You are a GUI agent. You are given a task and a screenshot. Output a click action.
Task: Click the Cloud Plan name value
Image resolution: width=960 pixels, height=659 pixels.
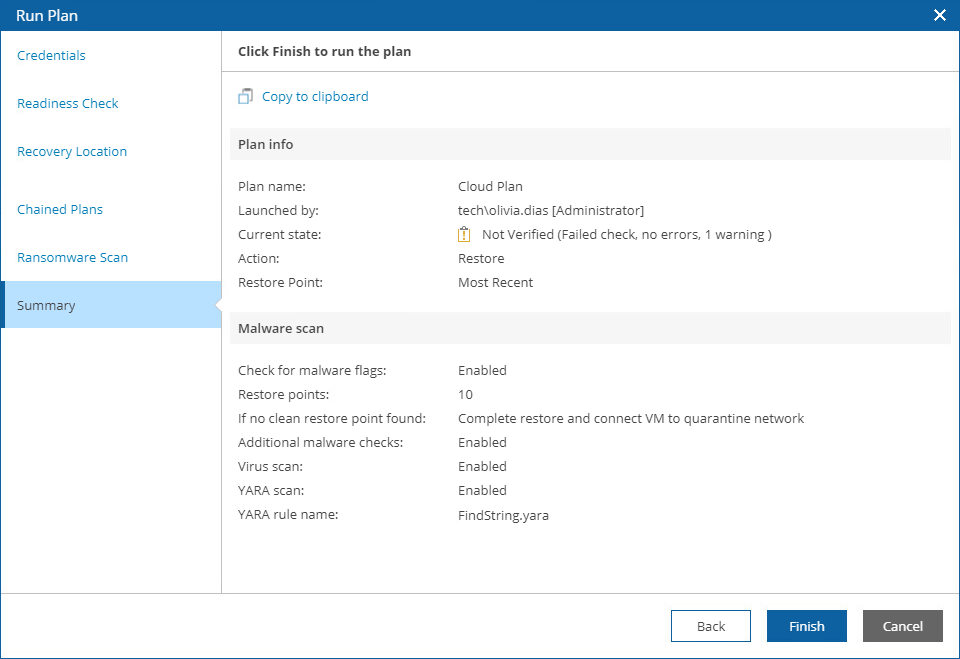pos(490,187)
